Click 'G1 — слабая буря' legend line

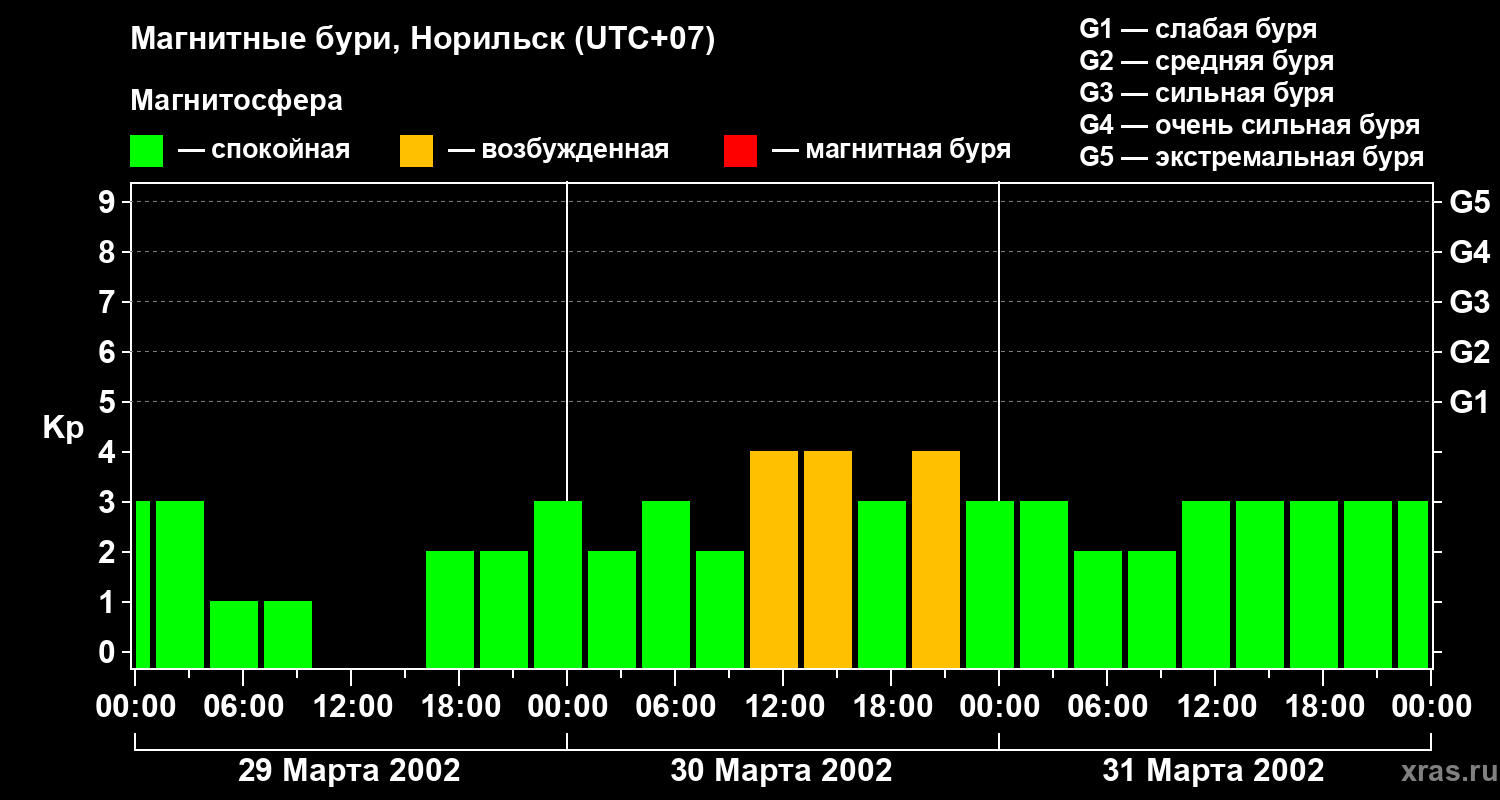point(1198,29)
